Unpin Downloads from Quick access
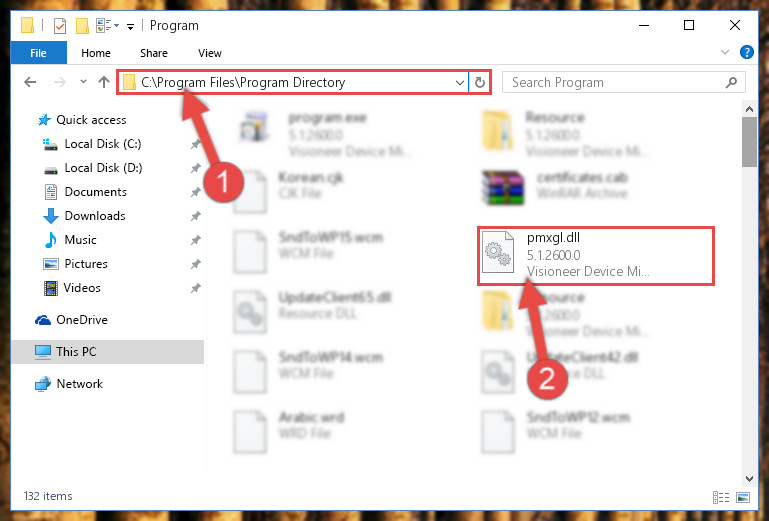The width and height of the screenshot is (769, 521). (x=196, y=216)
